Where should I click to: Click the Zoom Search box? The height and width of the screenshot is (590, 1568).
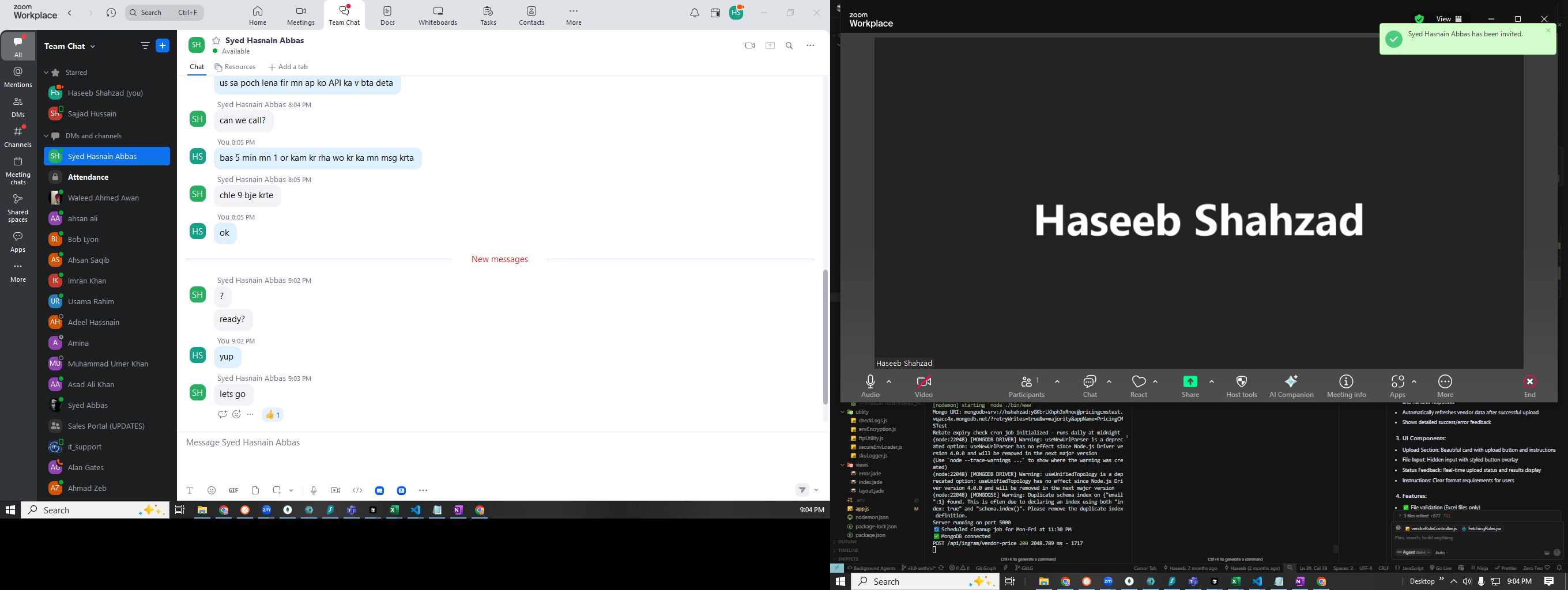164,13
